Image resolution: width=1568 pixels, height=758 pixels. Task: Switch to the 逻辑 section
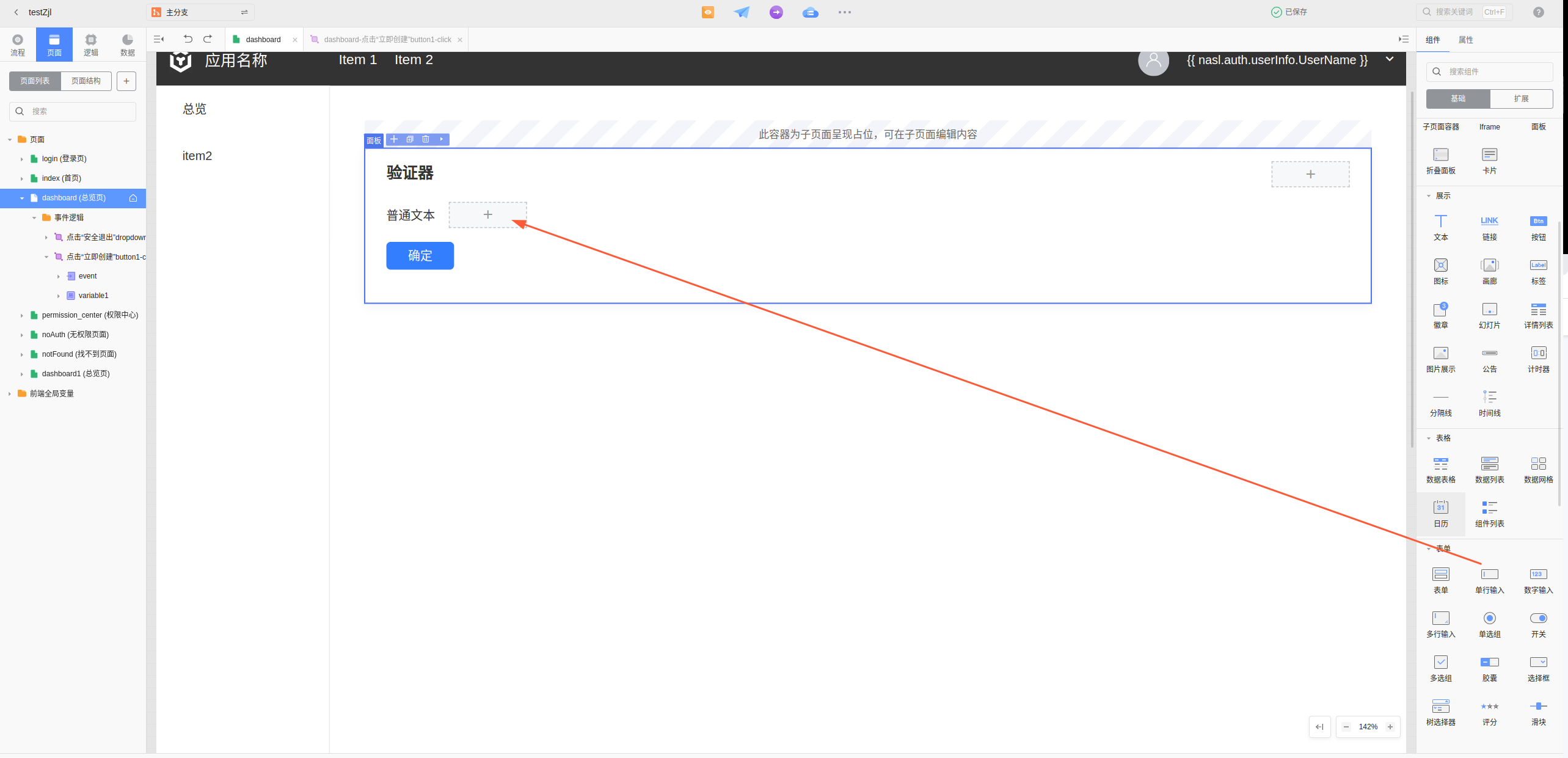coord(91,45)
